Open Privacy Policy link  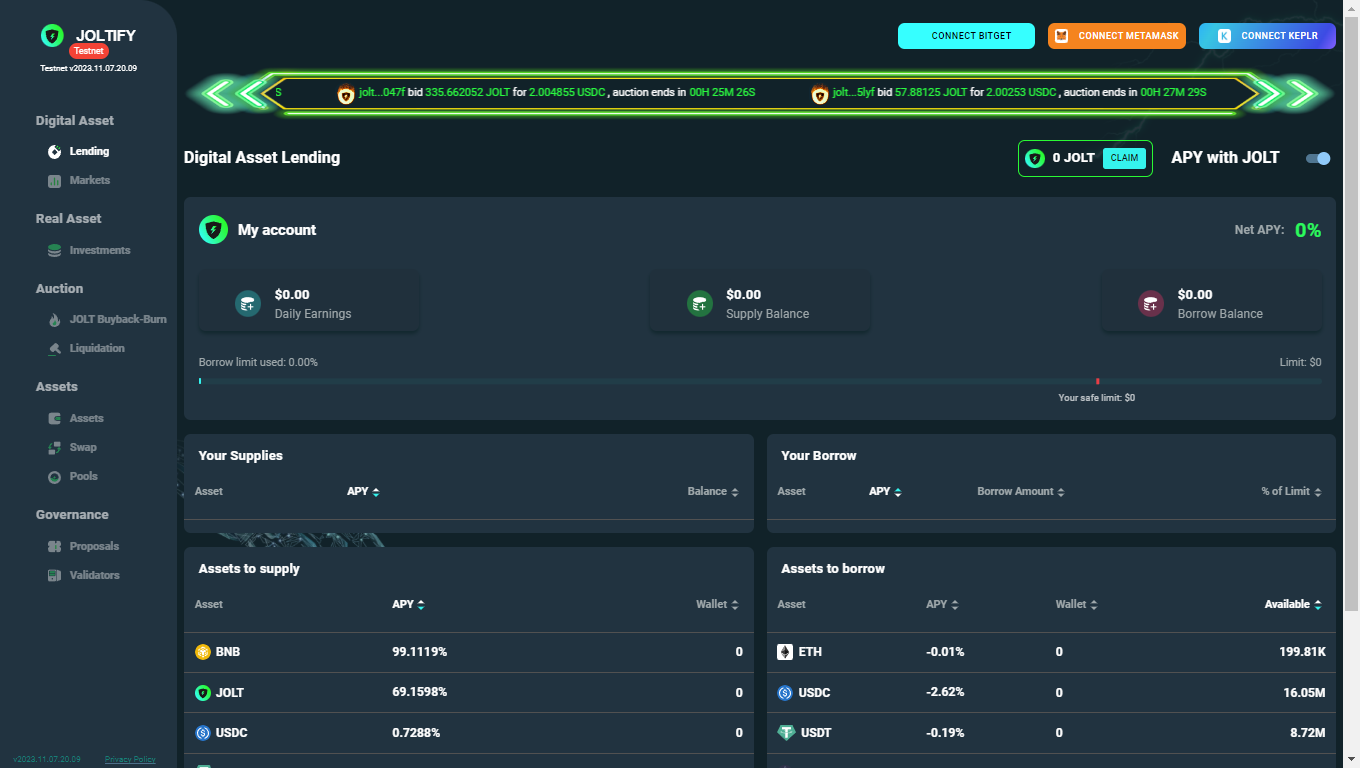point(130,760)
